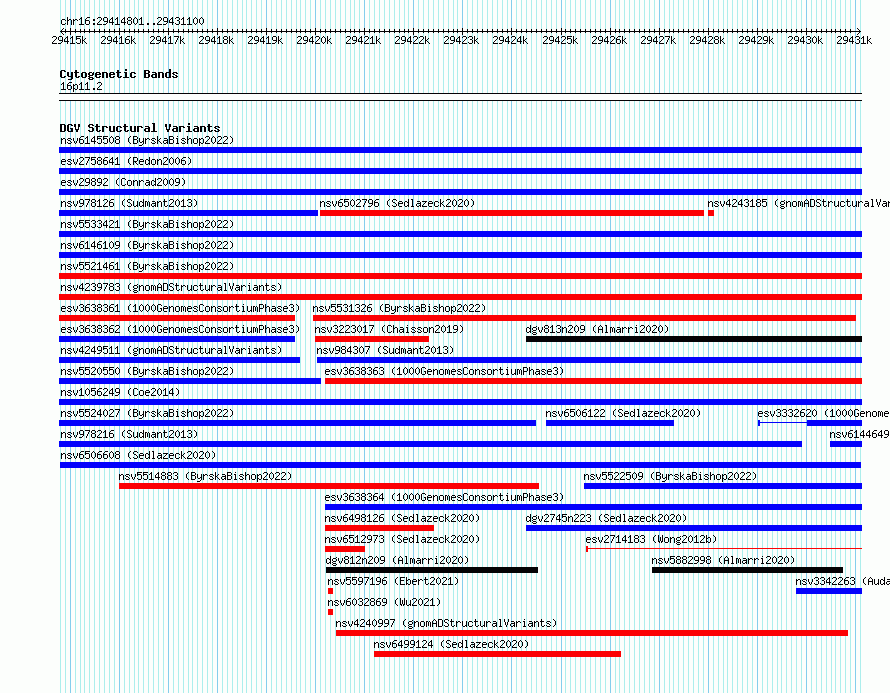Select the esv3638363 (1000GenomesConsortiumPhase3) label
The image size is (890, 693).
(x=444, y=371)
